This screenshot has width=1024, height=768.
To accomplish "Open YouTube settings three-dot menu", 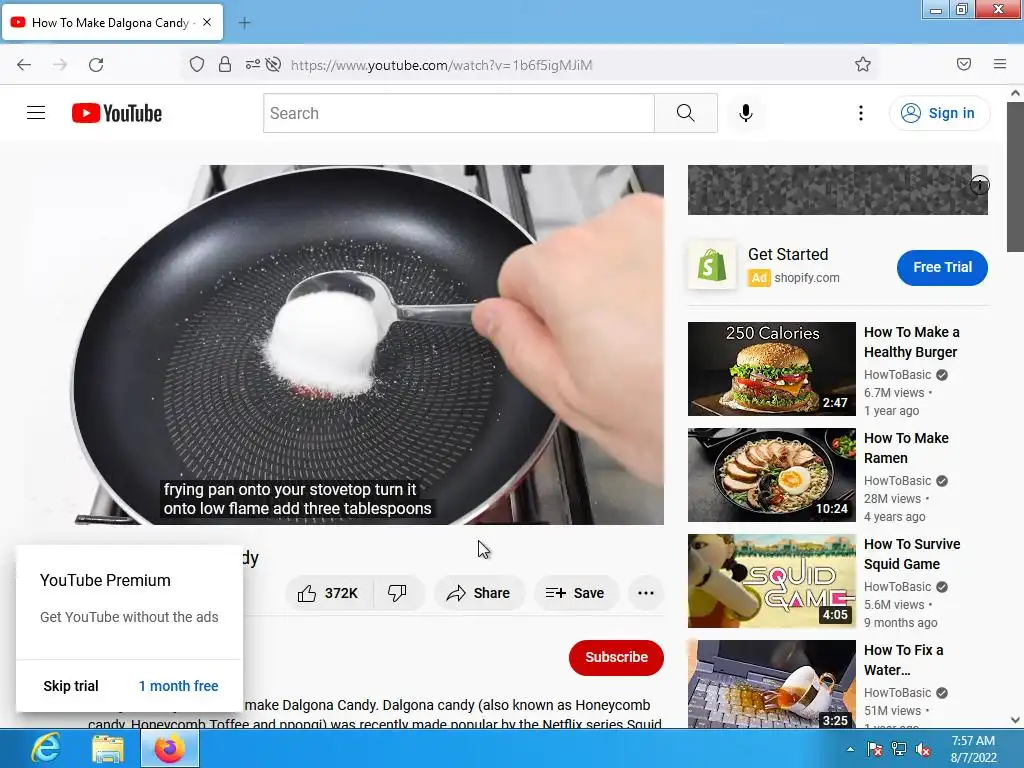I will click(861, 113).
